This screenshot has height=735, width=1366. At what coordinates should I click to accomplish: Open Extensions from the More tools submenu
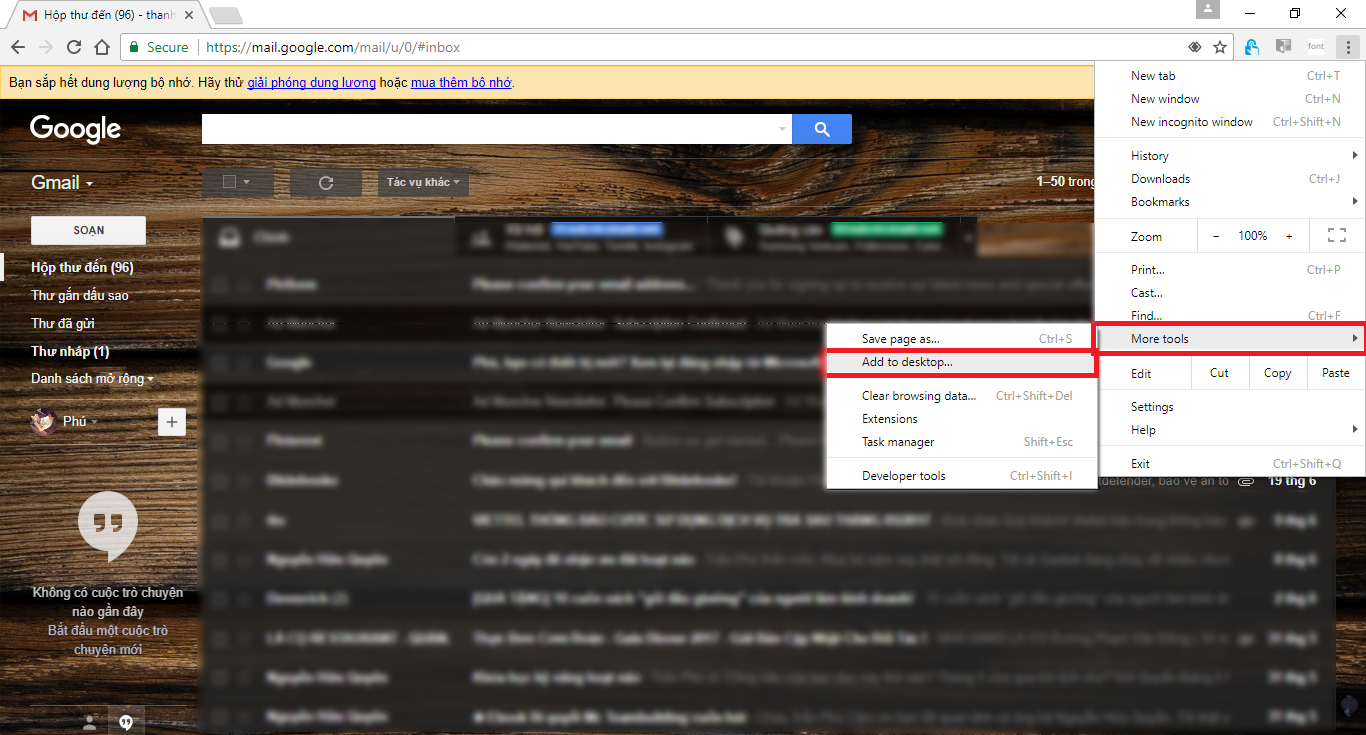(961, 419)
